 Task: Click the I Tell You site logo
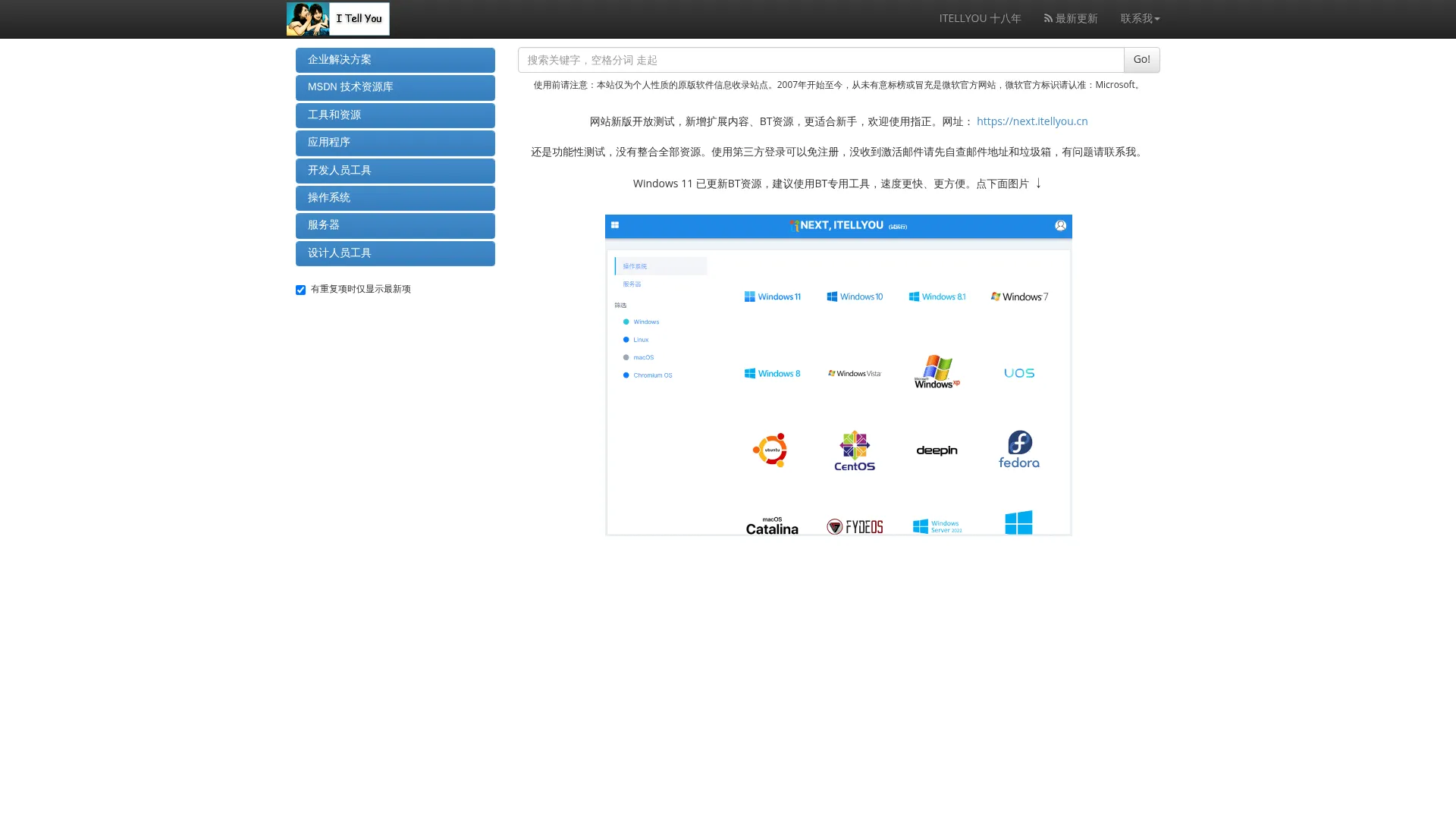pyautogui.click(x=337, y=18)
